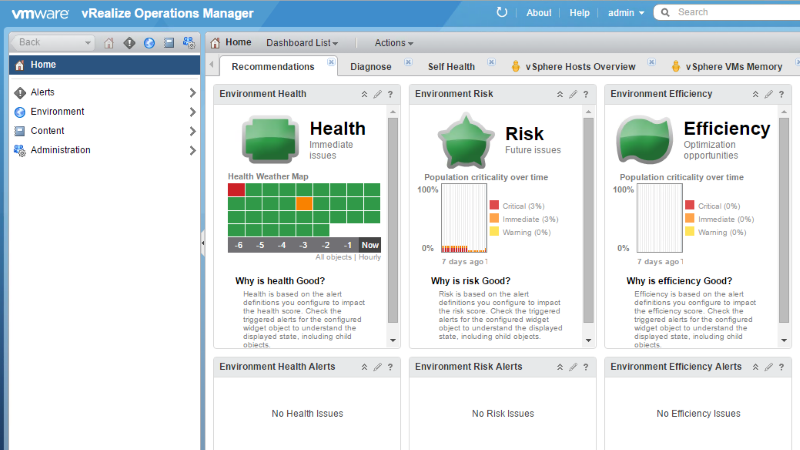800x450 pixels.
Task: Select Now on the weather map timeline
Action: click(x=370, y=245)
